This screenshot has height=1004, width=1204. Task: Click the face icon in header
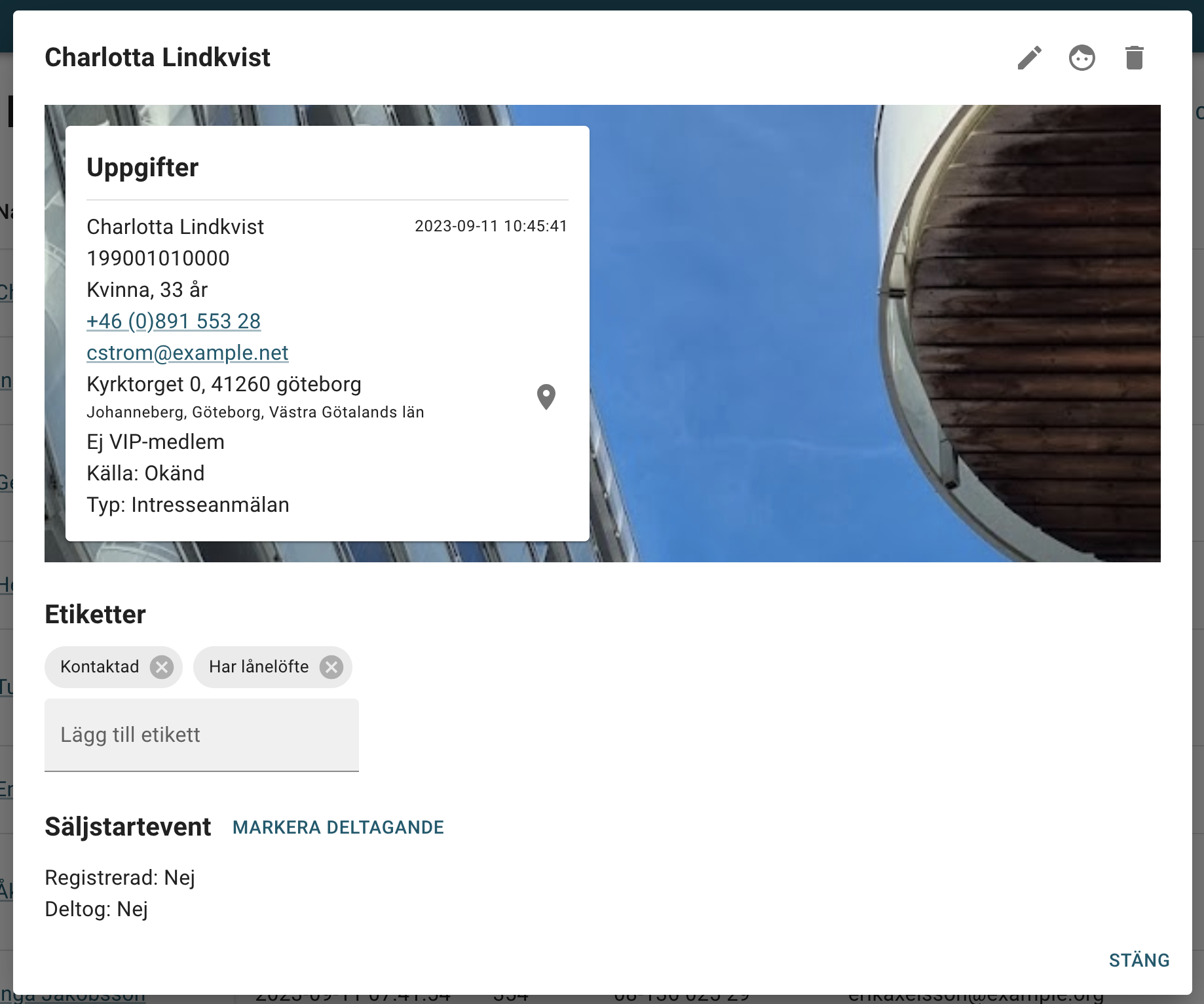(x=1082, y=58)
